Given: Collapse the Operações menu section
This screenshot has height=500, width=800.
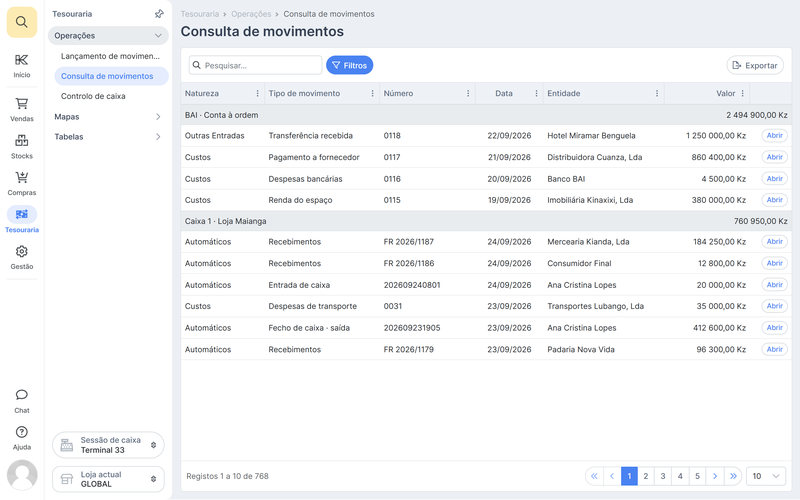Looking at the screenshot, I should pos(108,36).
